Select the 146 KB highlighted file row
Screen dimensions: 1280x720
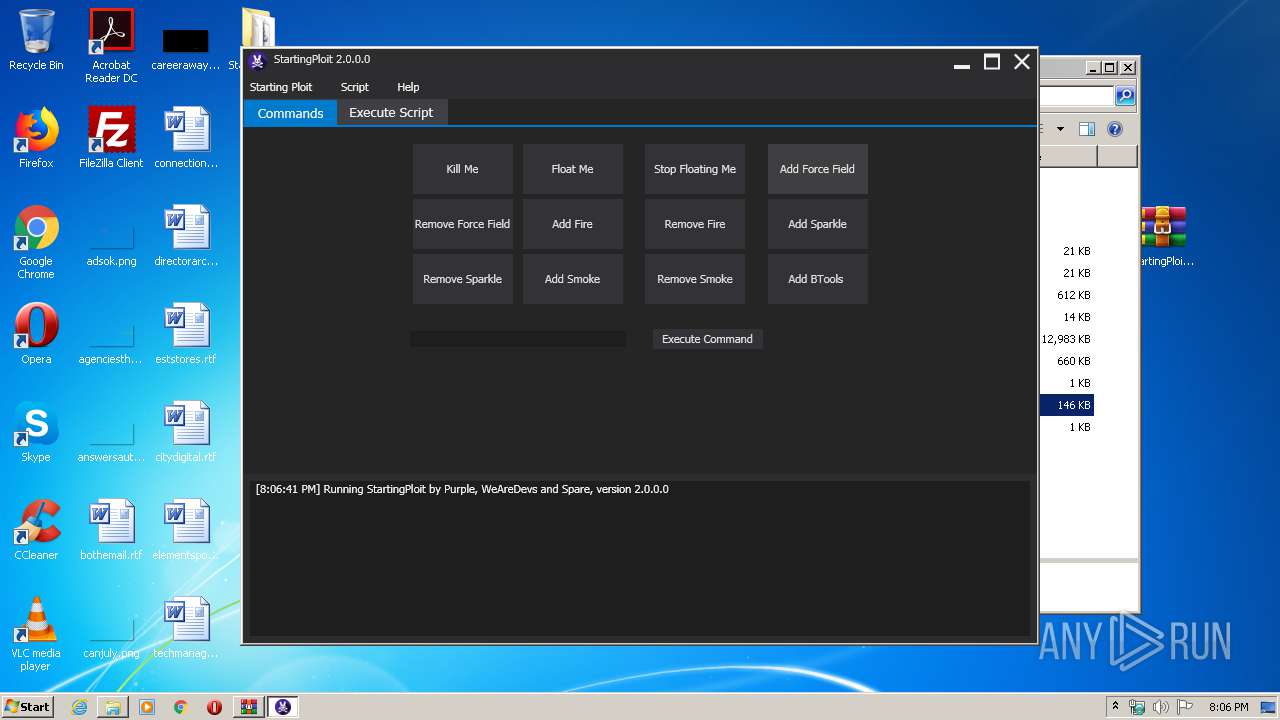[1067, 405]
